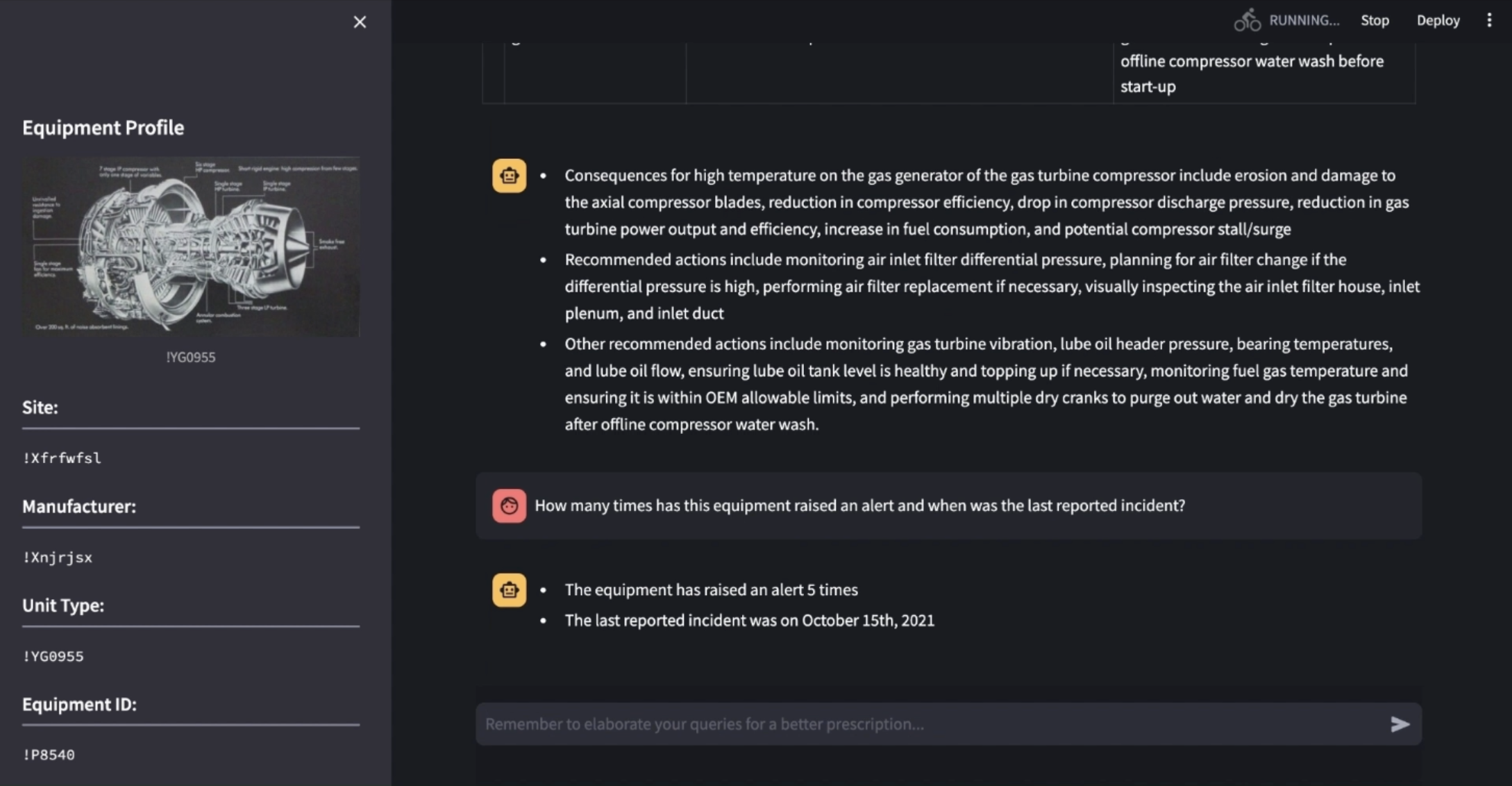Click the RUNNING... status text
This screenshot has height=786, width=1512.
pyautogui.click(x=1304, y=21)
